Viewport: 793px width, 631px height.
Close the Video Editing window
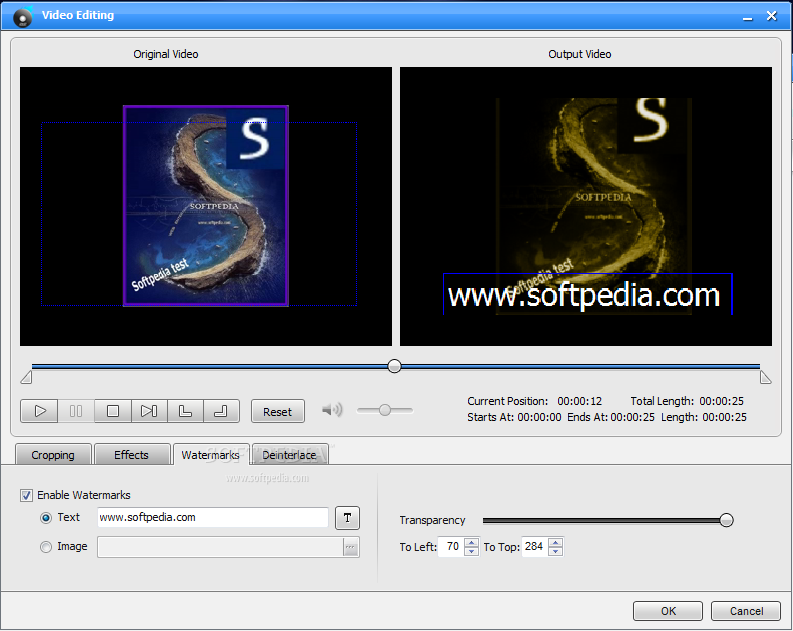[x=772, y=16]
